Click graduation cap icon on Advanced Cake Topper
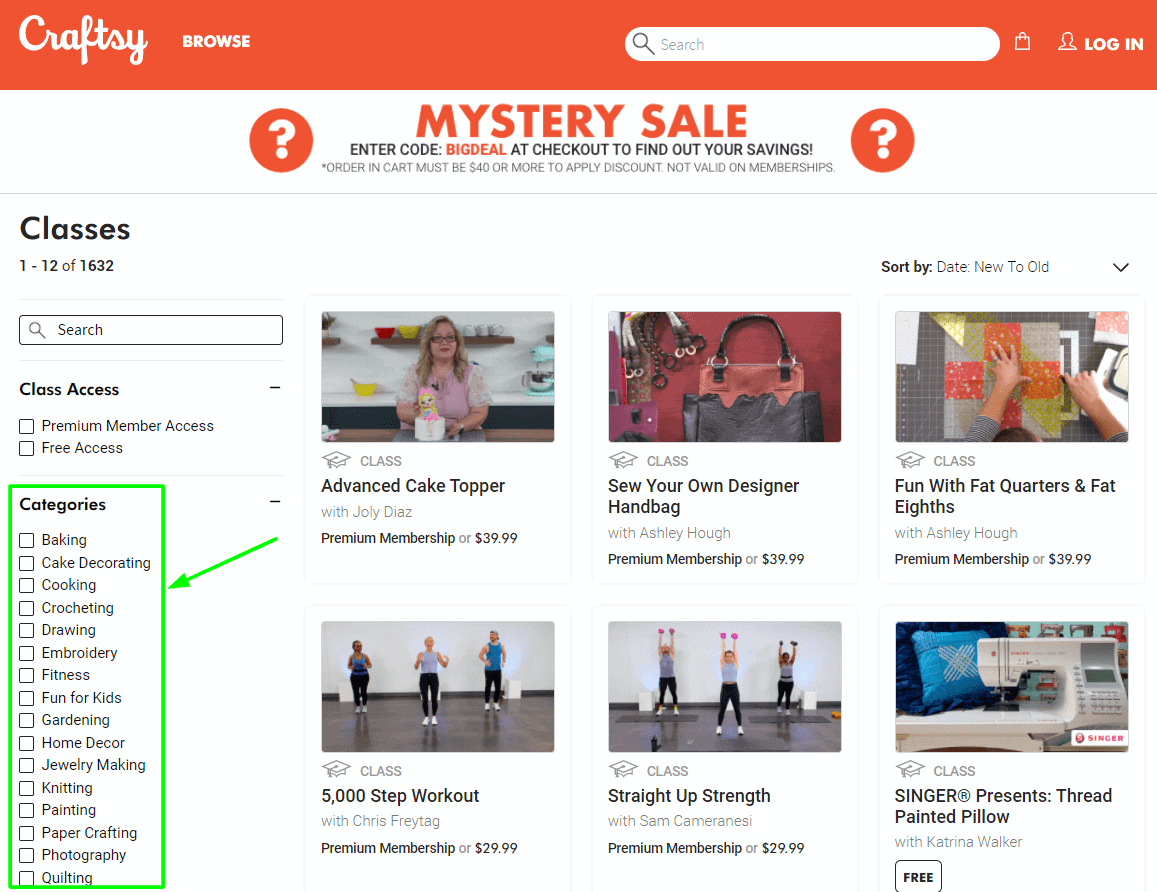The image size is (1157, 892). click(x=336, y=461)
